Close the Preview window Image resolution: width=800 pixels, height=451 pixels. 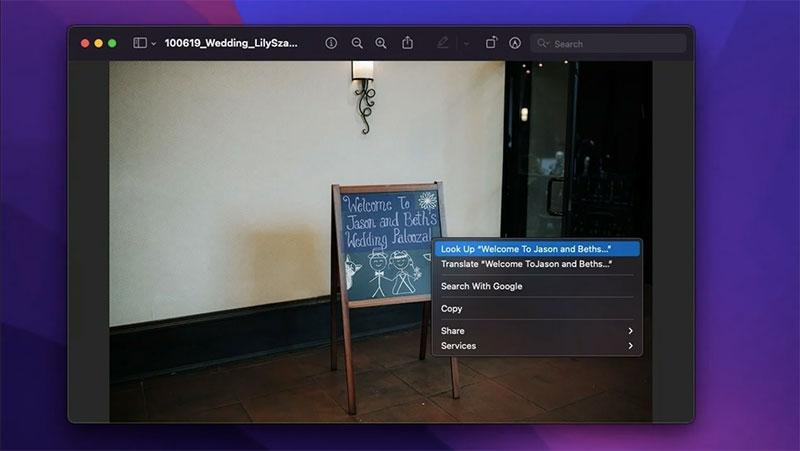[85, 43]
